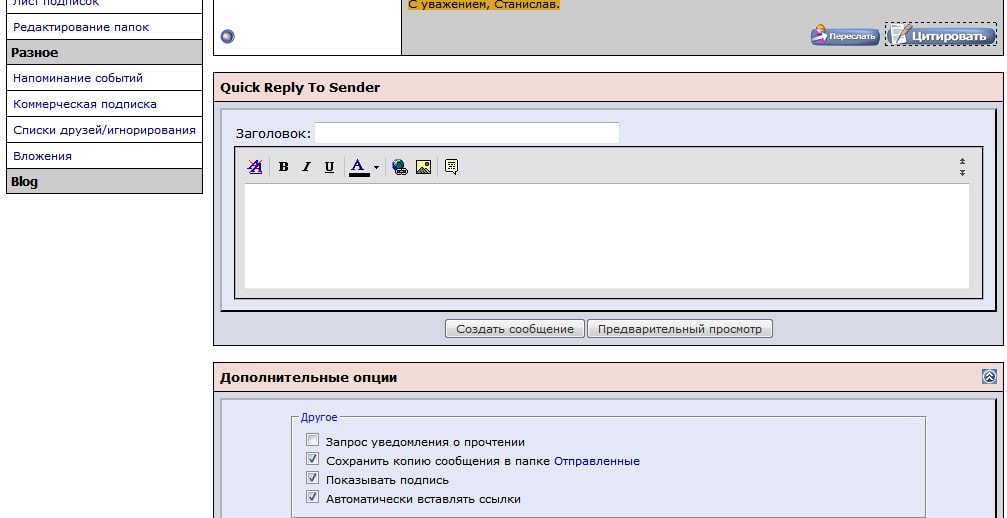The image size is (1007, 518).
Task: Open the Отправленные folder link
Action: point(597,461)
